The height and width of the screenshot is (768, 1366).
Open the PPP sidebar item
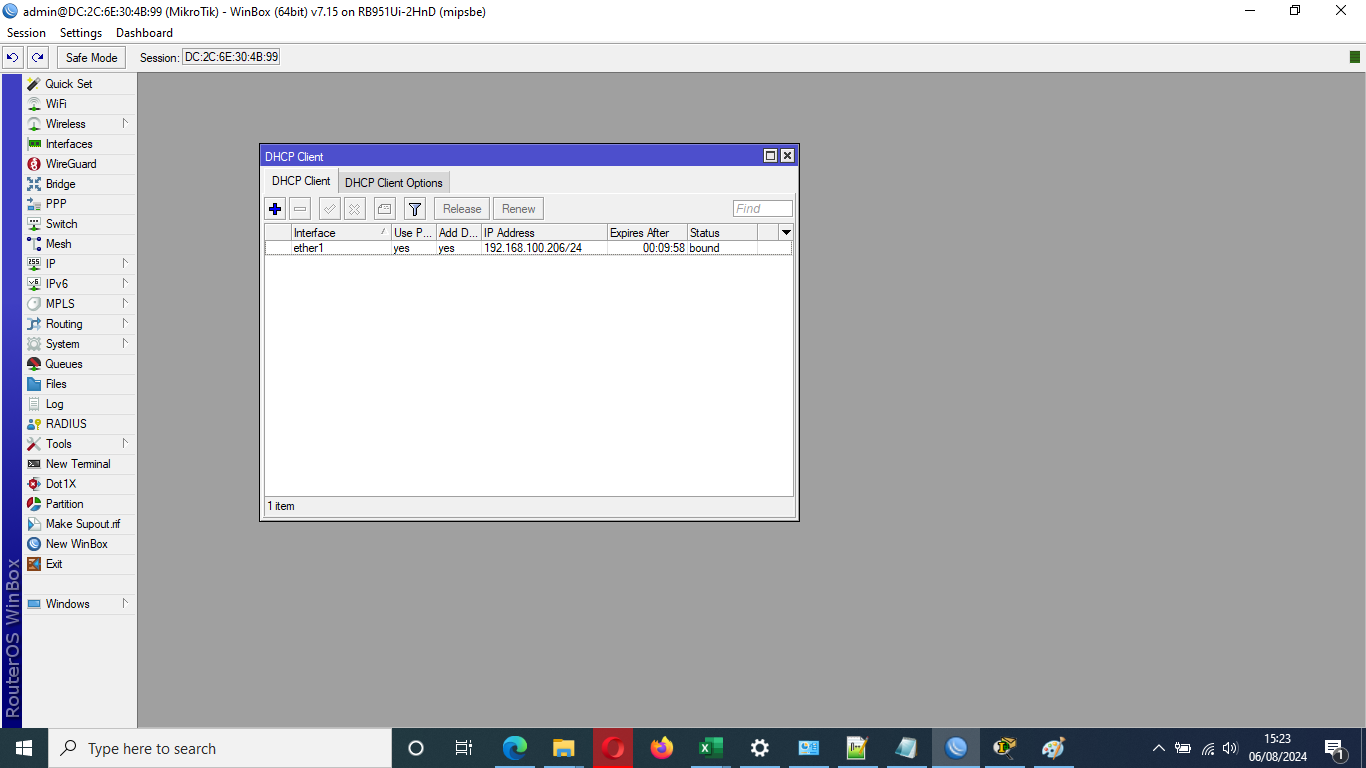point(80,204)
